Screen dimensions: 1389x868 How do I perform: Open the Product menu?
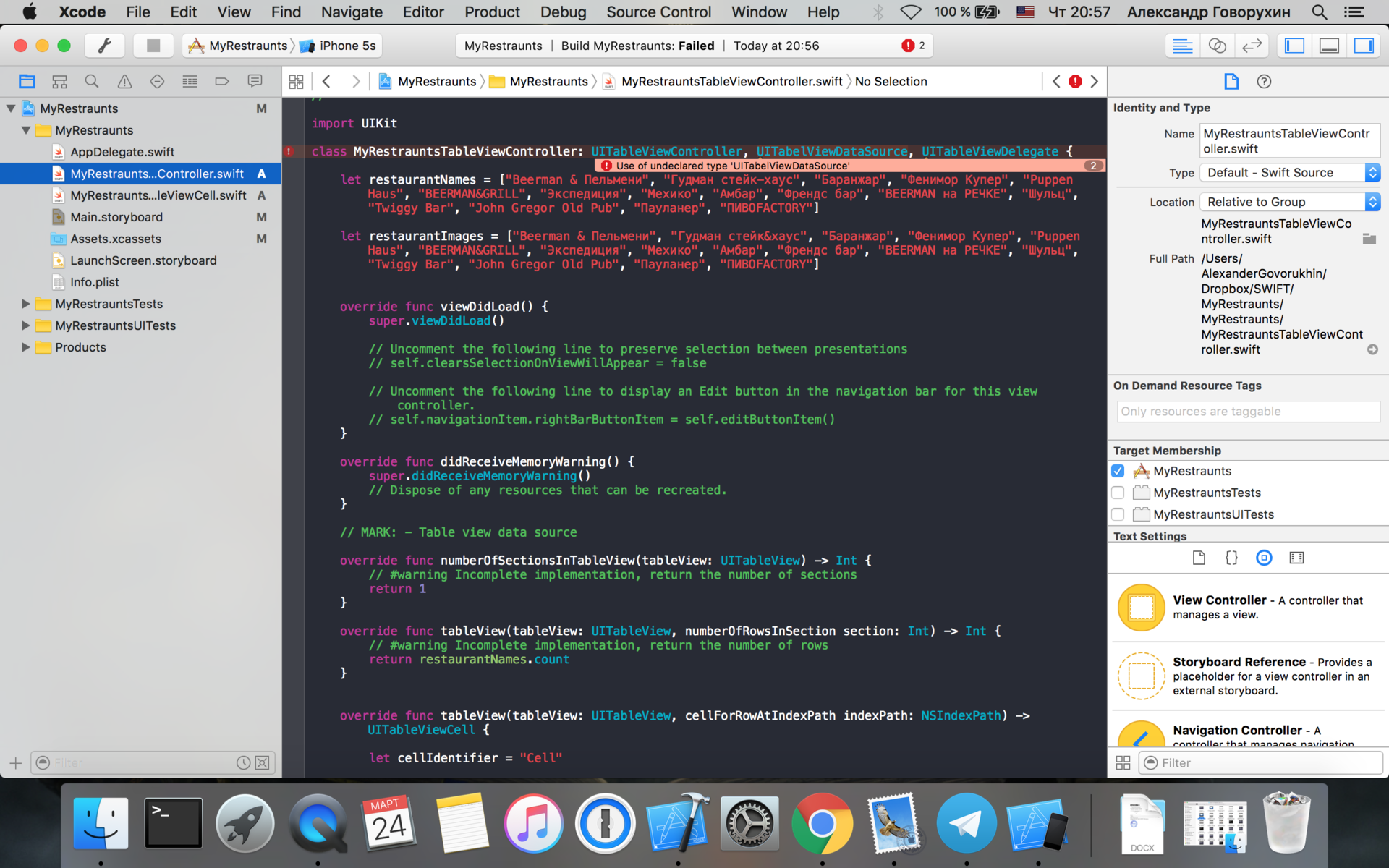pos(492,12)
